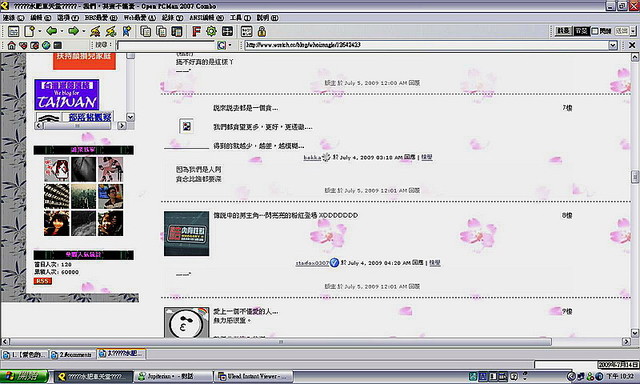Click the horizontal scrollbar at the page bottom
Image resolution: width=640 pixels, height=384 pixels.
click(280, 342)
